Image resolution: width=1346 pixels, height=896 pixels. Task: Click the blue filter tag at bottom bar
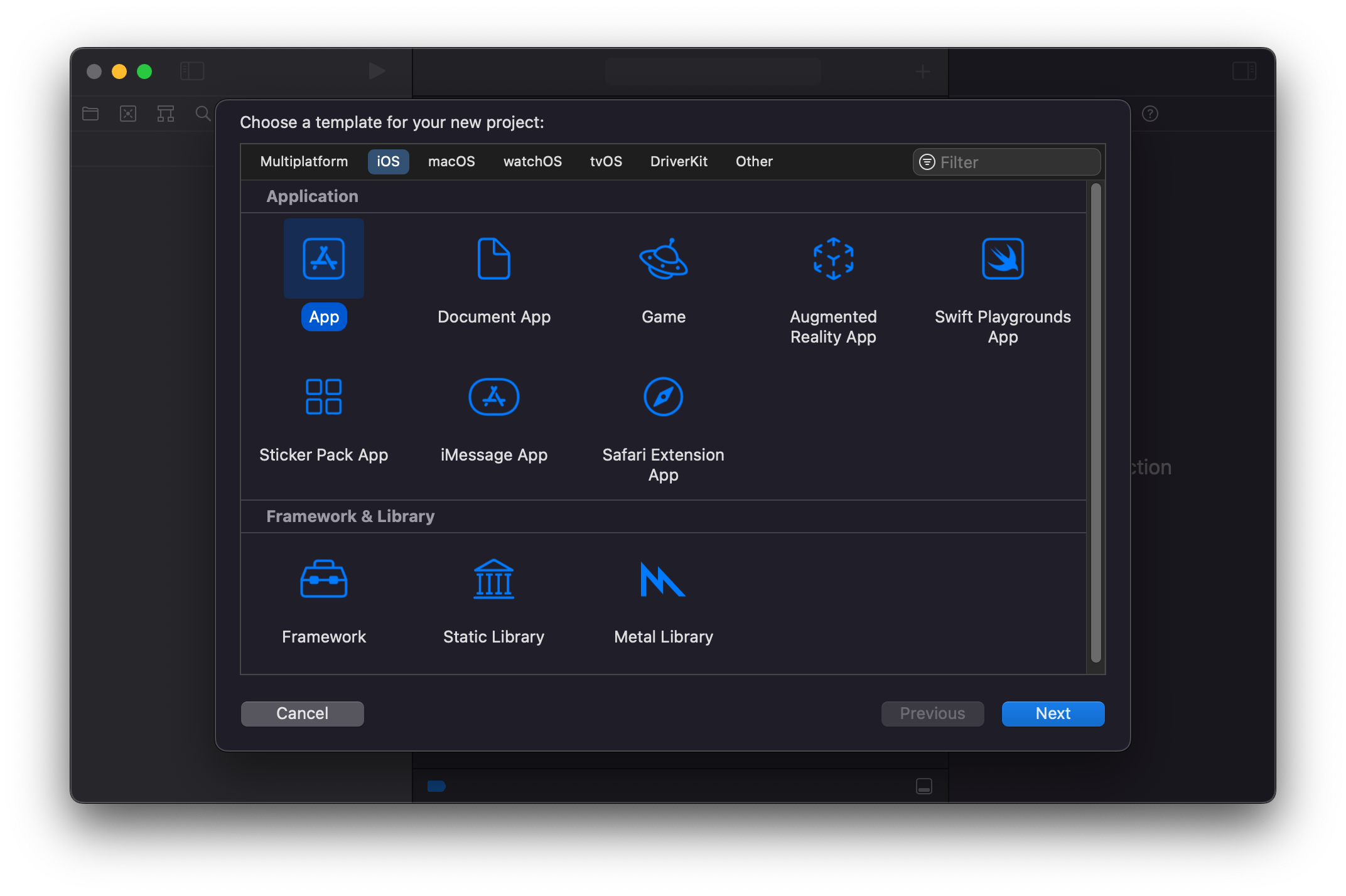tap(436, 786)
